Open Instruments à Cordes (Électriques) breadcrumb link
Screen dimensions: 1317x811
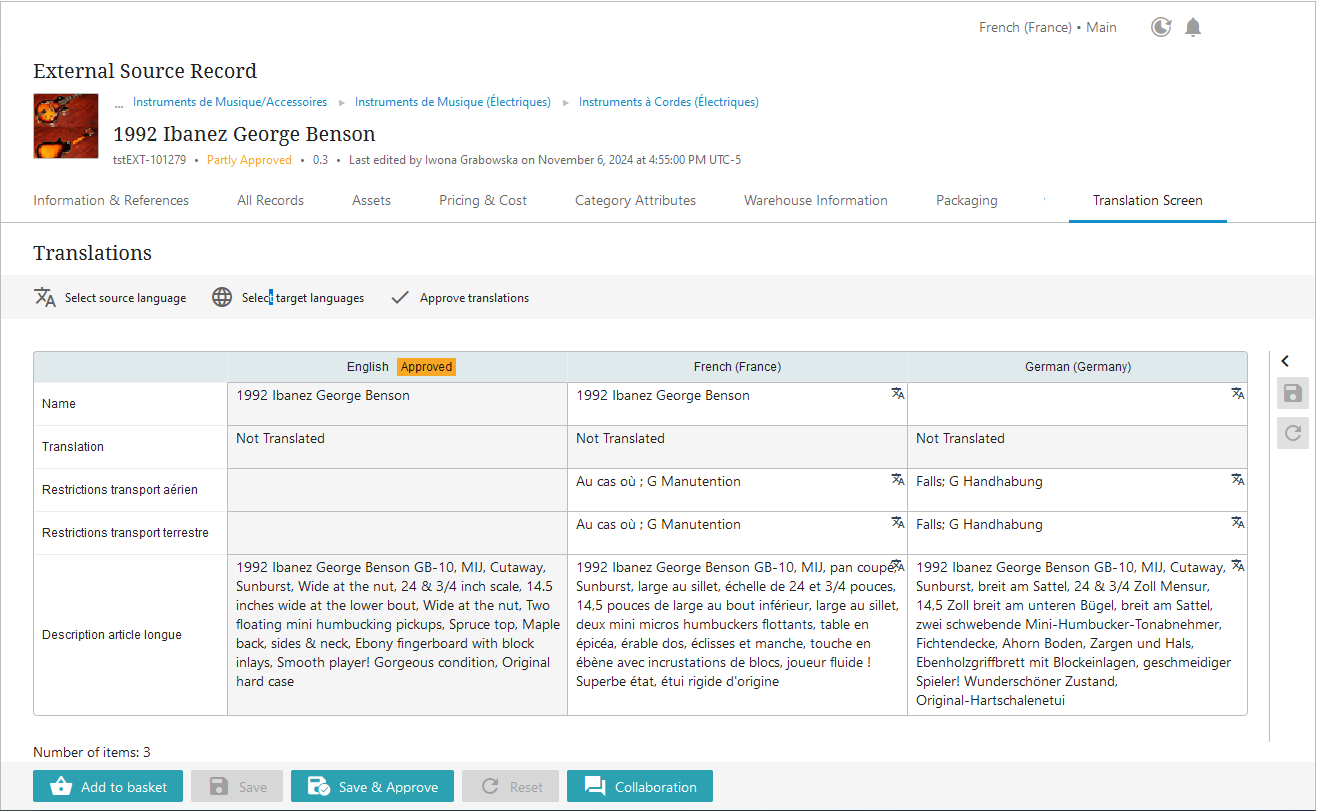coord(668,102)
